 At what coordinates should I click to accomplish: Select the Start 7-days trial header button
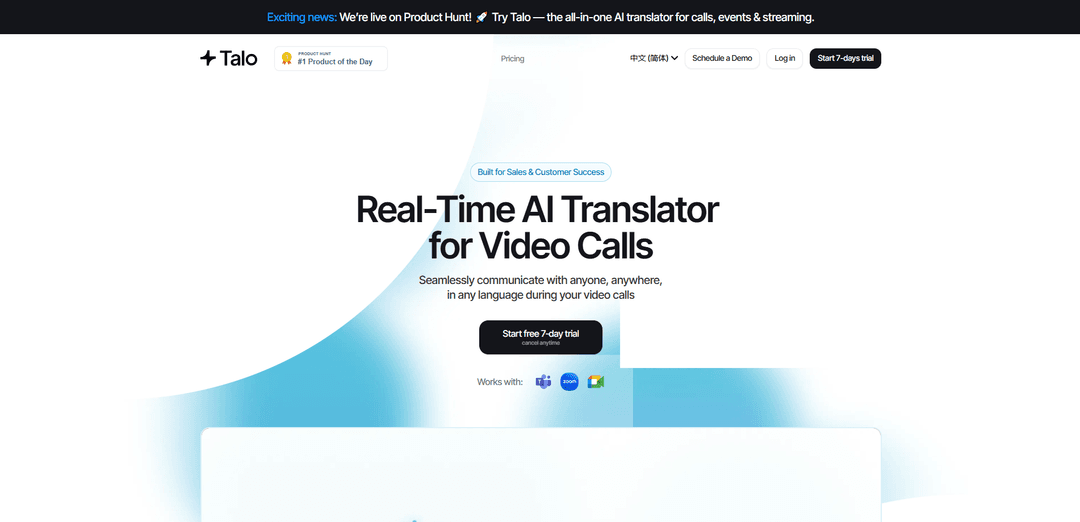845,58
